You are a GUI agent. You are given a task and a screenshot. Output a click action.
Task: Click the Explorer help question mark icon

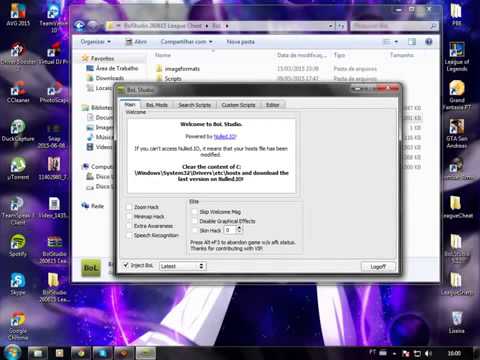coord(429,42)
